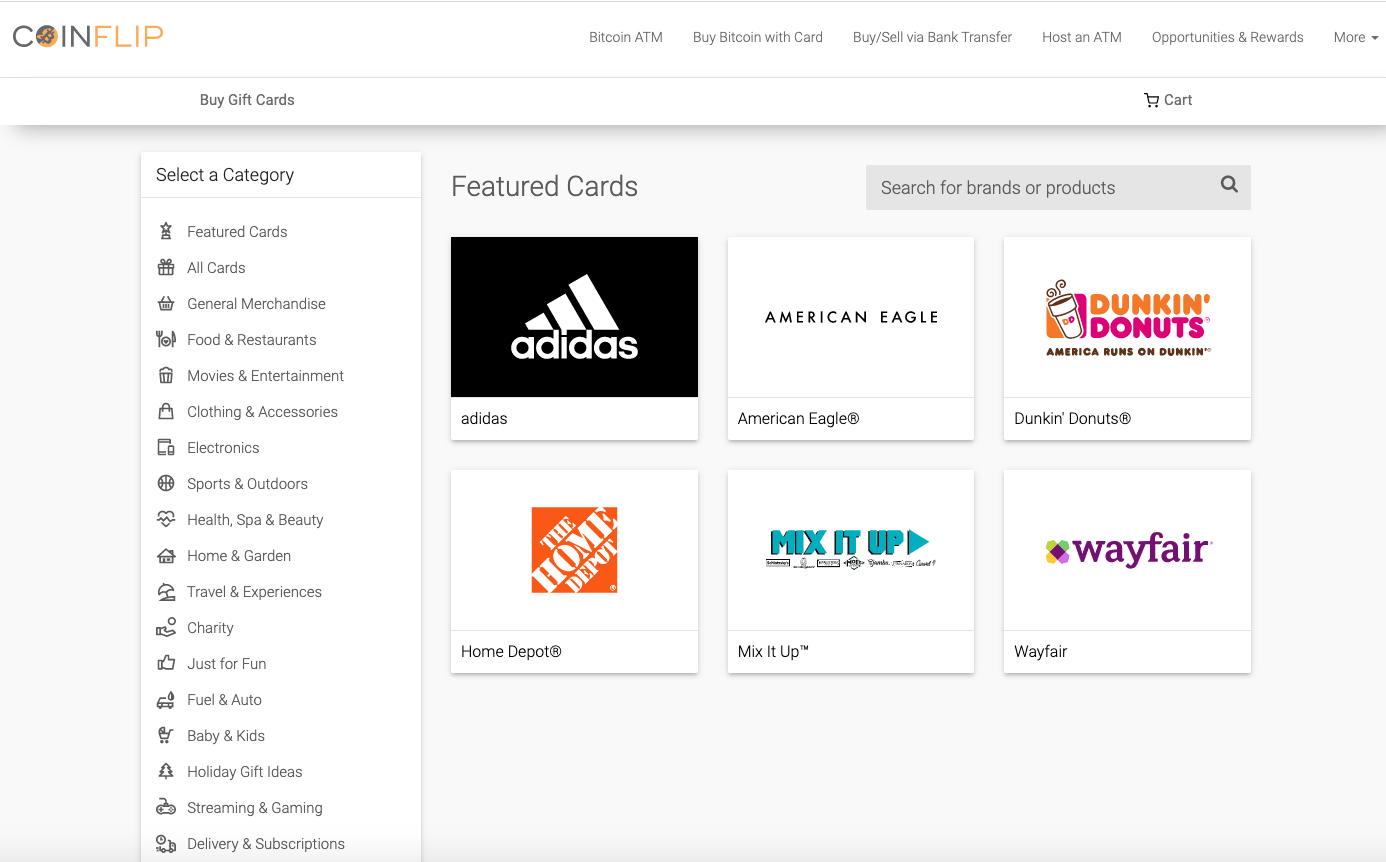Select Home & Garden category label
The height and width of the screenshot is (862, 1386).
click(239, 555)
